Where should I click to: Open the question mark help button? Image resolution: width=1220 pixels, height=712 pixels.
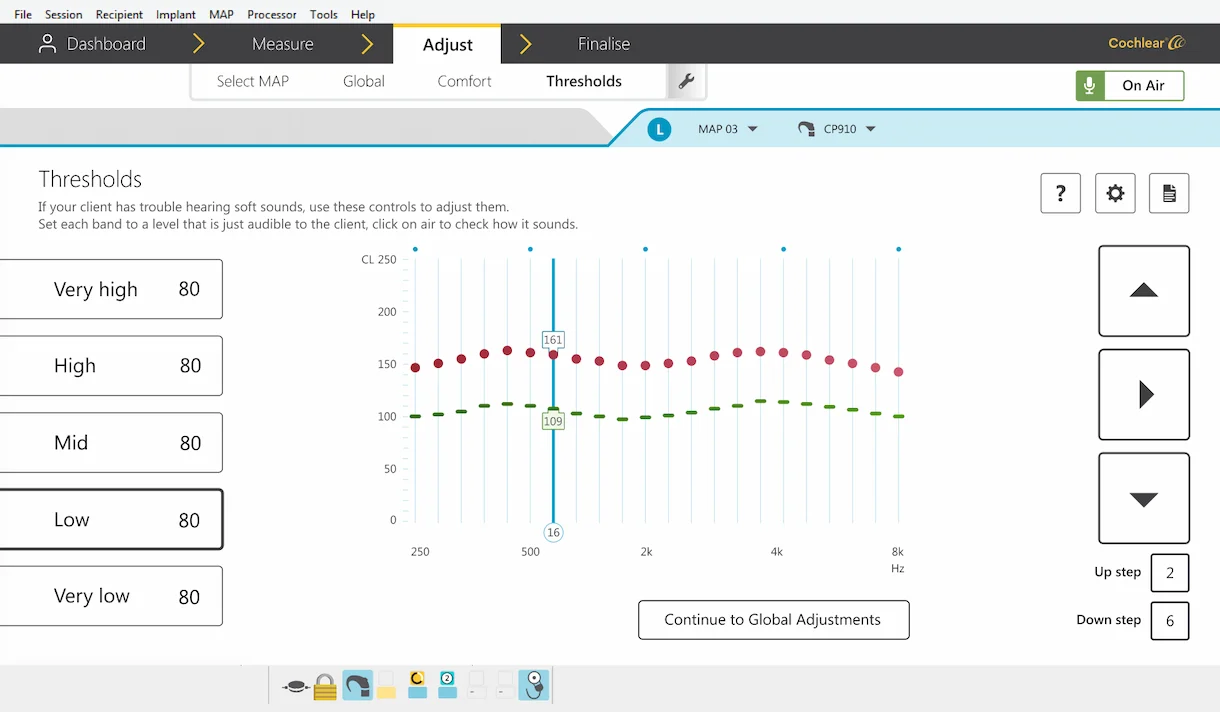tap(1060, 193)
